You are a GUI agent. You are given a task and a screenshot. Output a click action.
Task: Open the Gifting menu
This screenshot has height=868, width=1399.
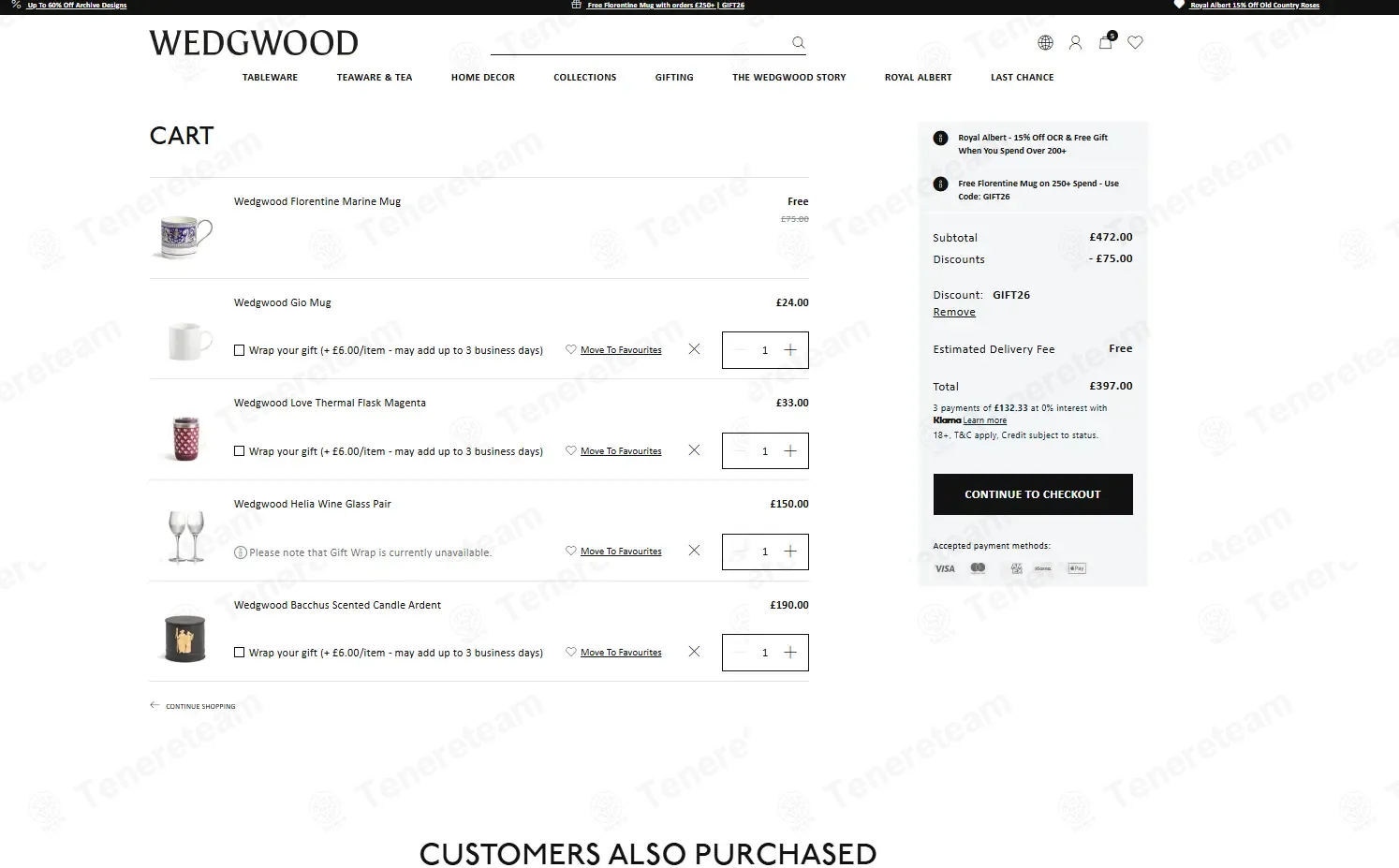pos(674,78)
